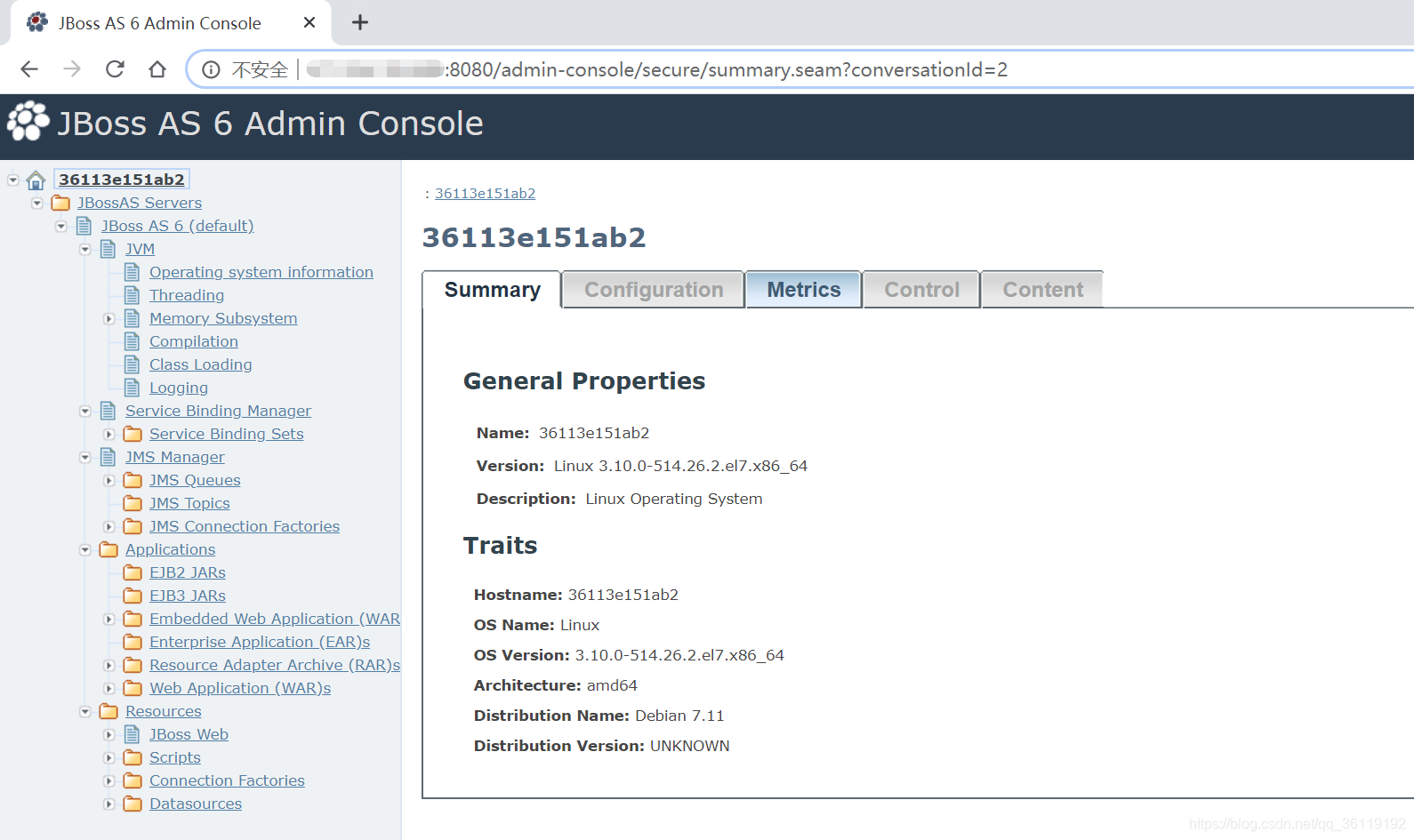
Task: Expand the Datasources tree node
Action: 109,804
